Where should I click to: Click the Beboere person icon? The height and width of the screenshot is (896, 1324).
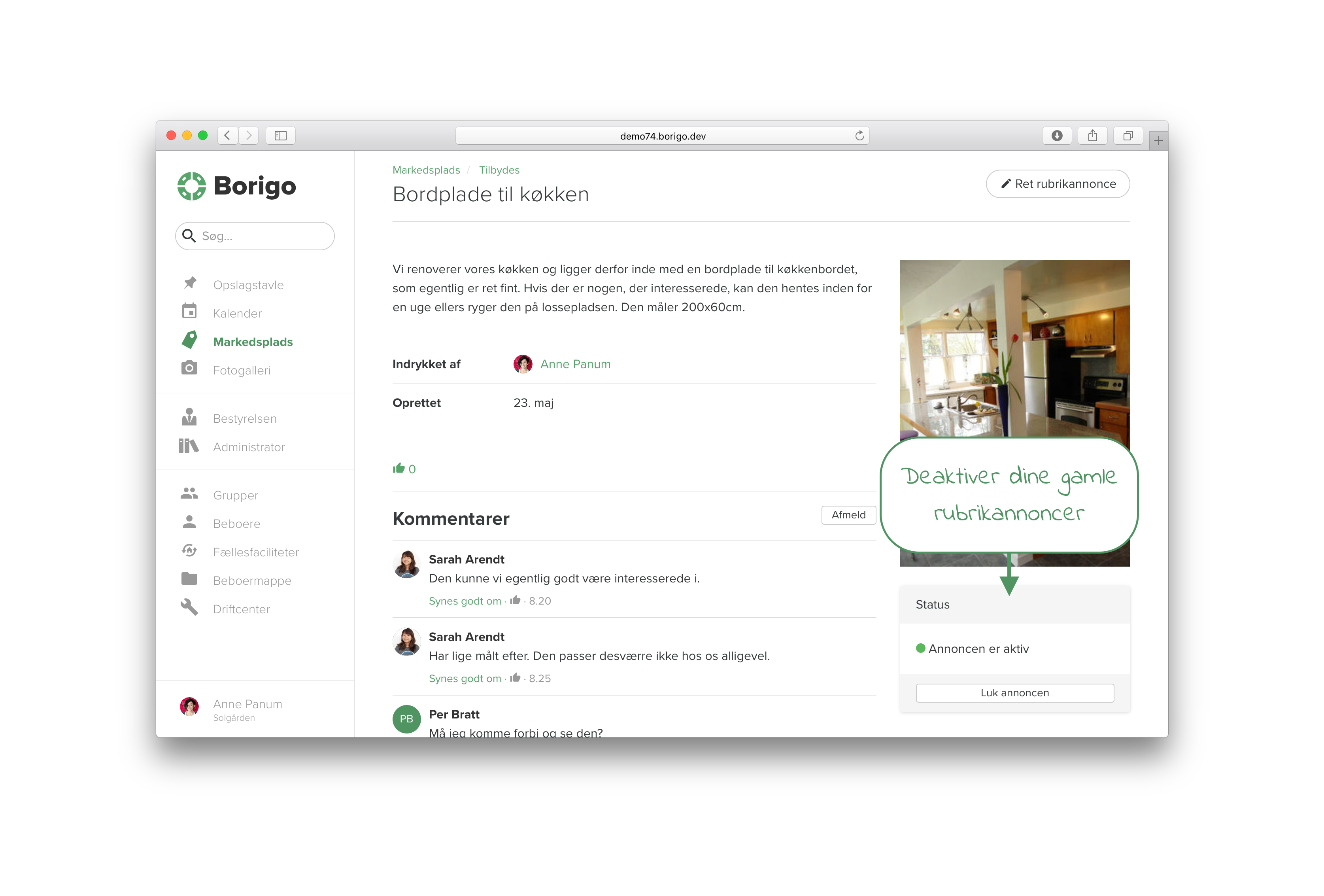tap(189, 522)
